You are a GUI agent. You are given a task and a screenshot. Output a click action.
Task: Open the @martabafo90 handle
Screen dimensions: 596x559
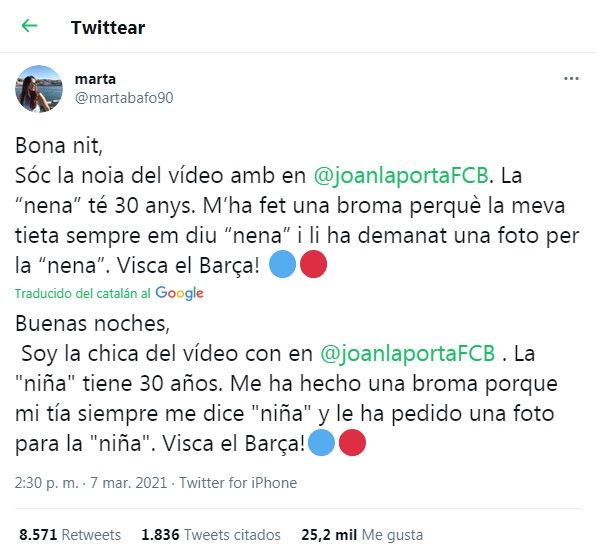click(124, 98)
